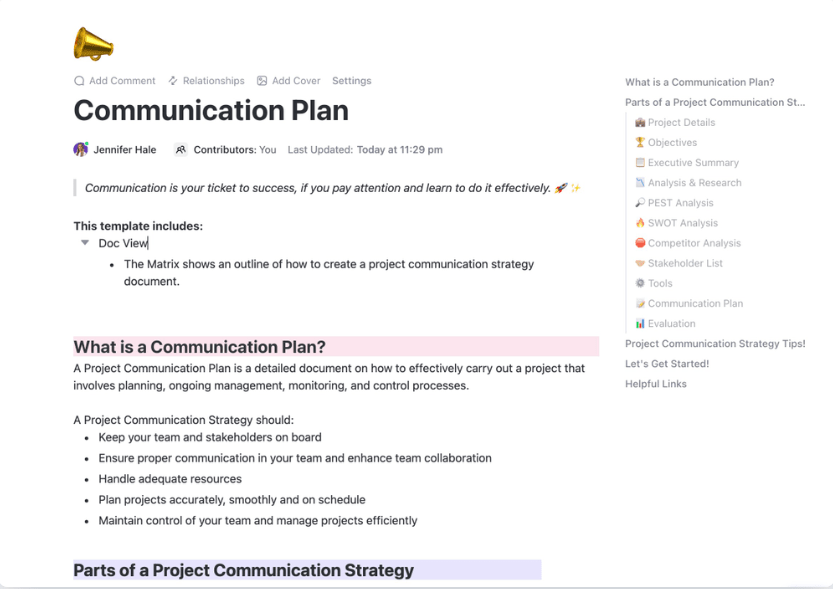833x589 pixels.
Task: Click the 'This template includes:' text
Action: coord(138,226)
